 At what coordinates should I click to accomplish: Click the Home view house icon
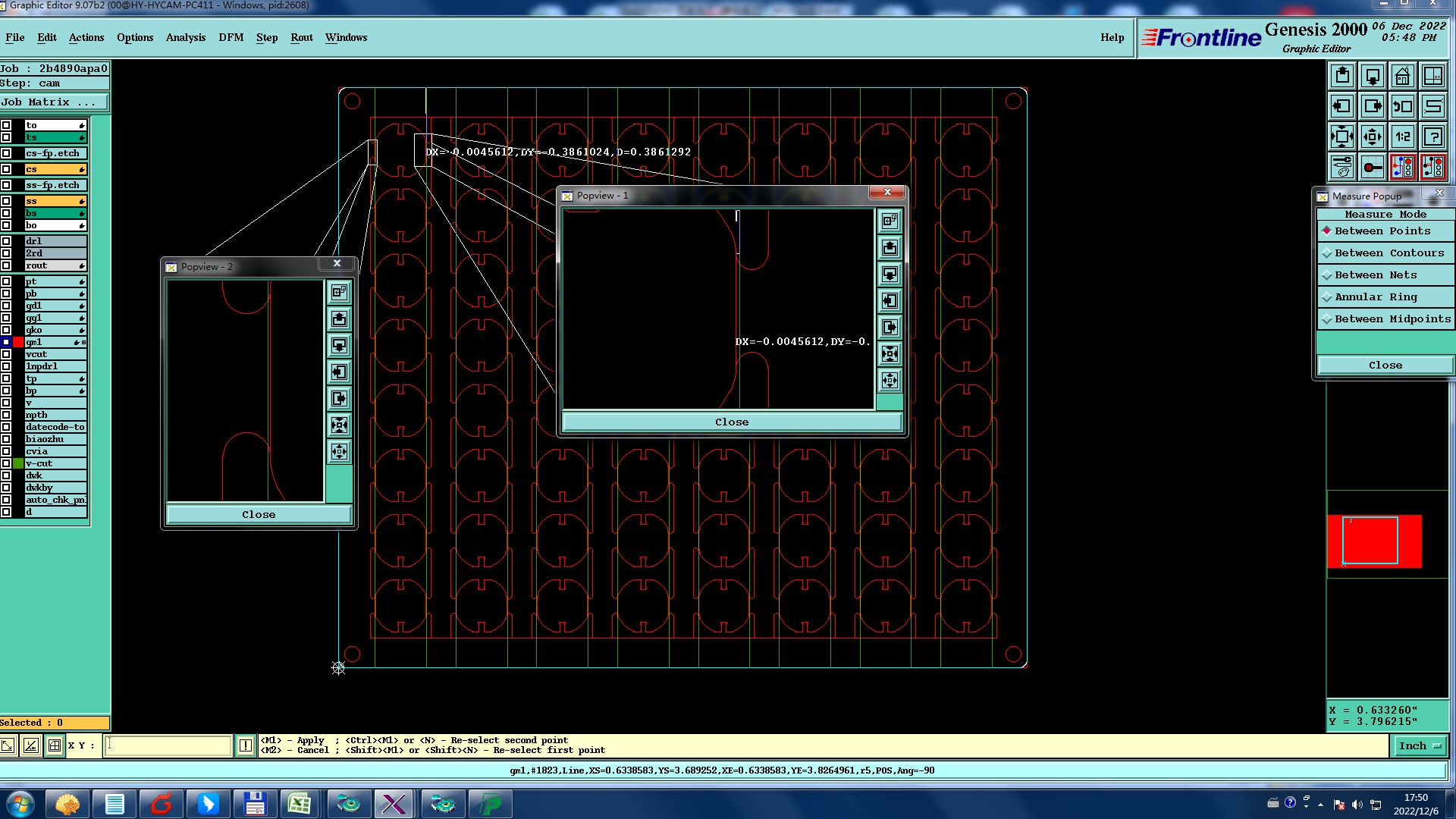[x=1402, y=77]
